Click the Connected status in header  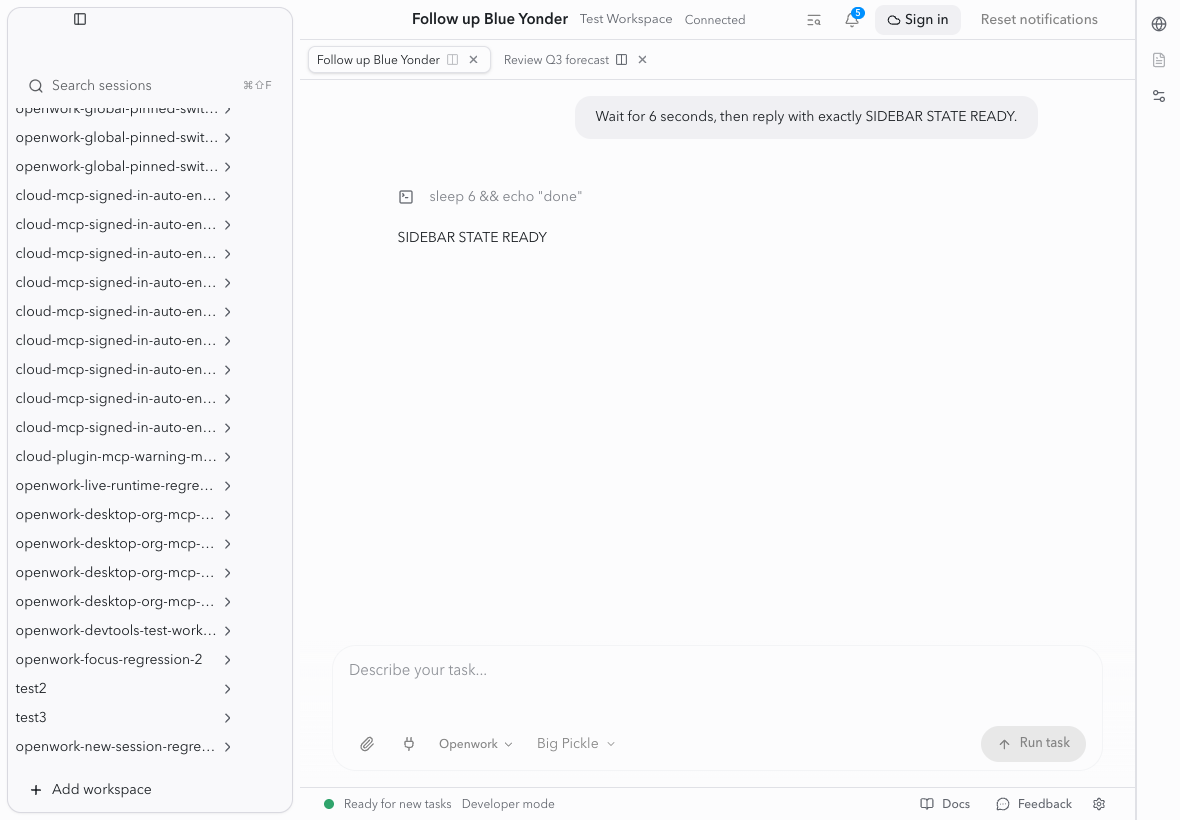[715, 20]
